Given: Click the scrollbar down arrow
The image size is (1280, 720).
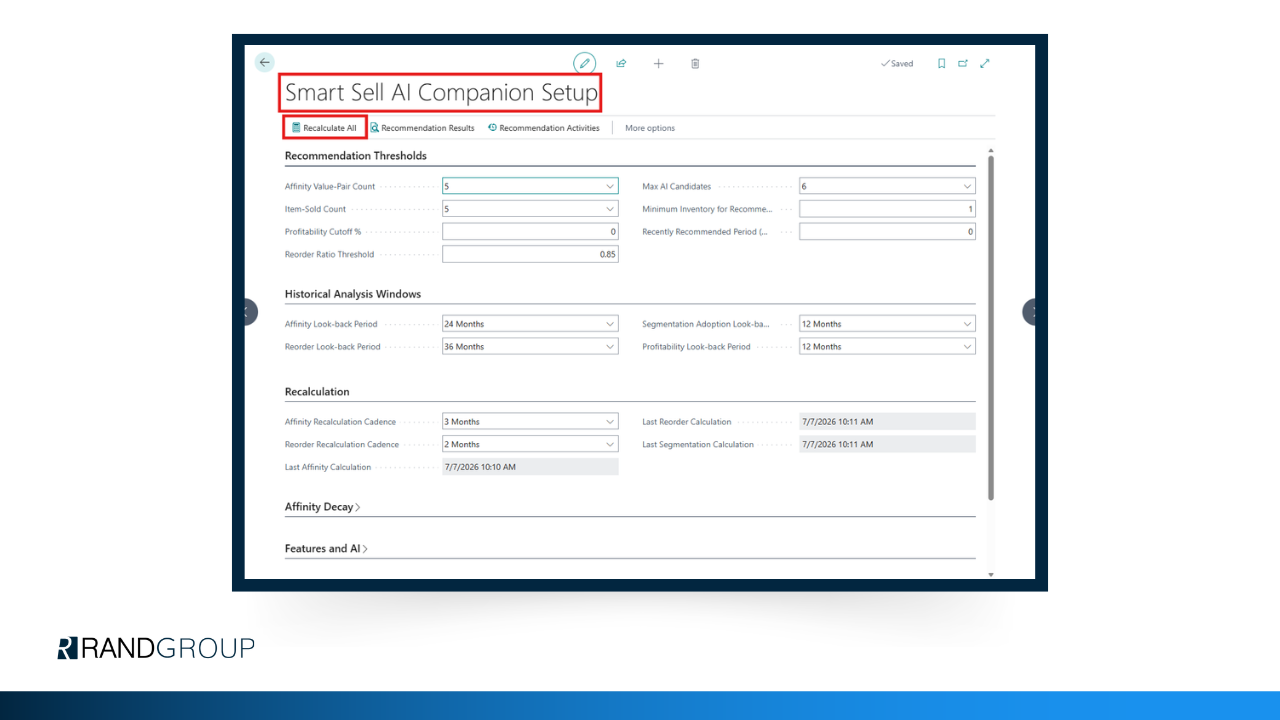Looking at the screenshot, I should click(991, 574).
